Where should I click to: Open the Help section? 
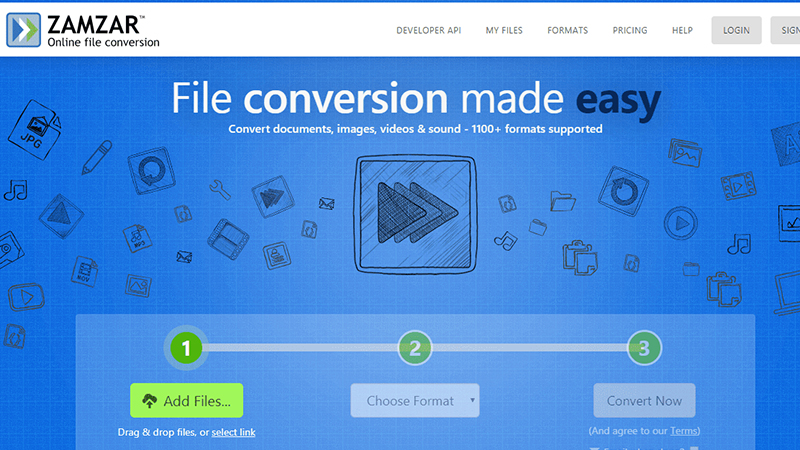pos(682,31)
